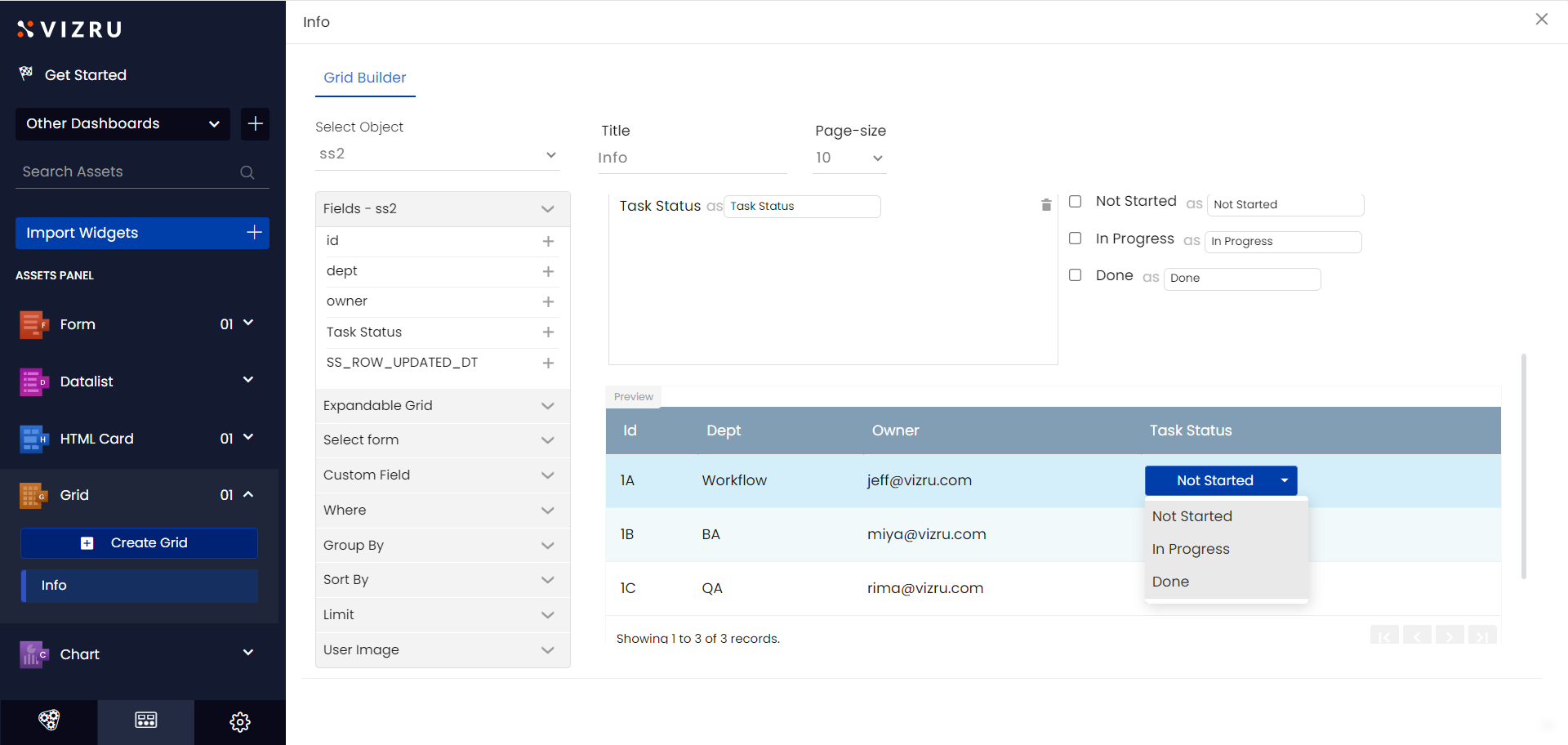Choose In Progress from status dropdown menu
The height and width of the screenshot is (745, 1568).
click(1191, 549)
